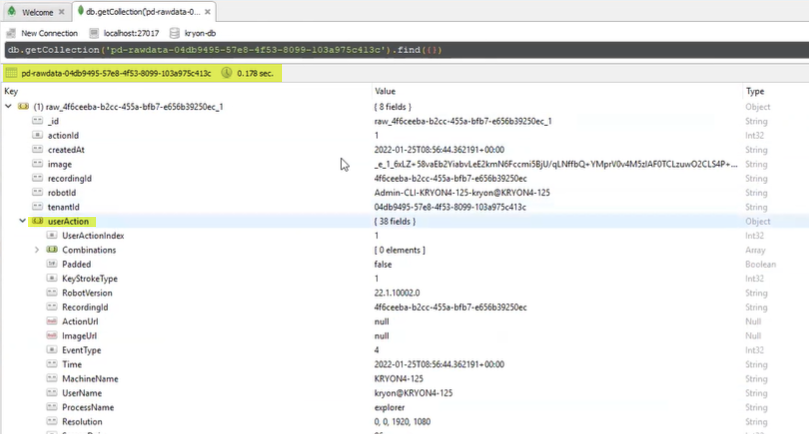Click the clock icon beside 0.178 sec.
This screenshot has width=809, height=434.
coord(227,73)
